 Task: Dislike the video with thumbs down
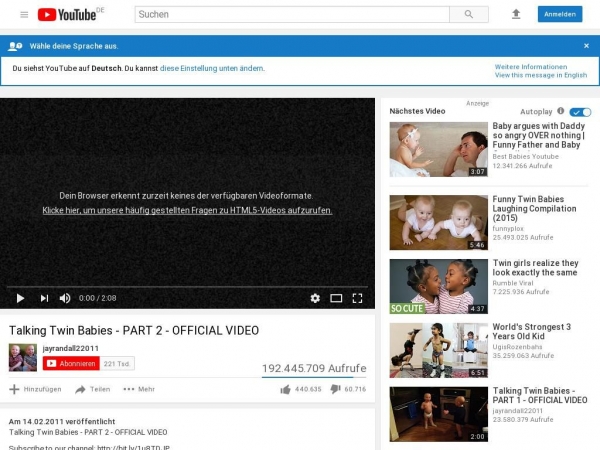click(x=335, y=390)
